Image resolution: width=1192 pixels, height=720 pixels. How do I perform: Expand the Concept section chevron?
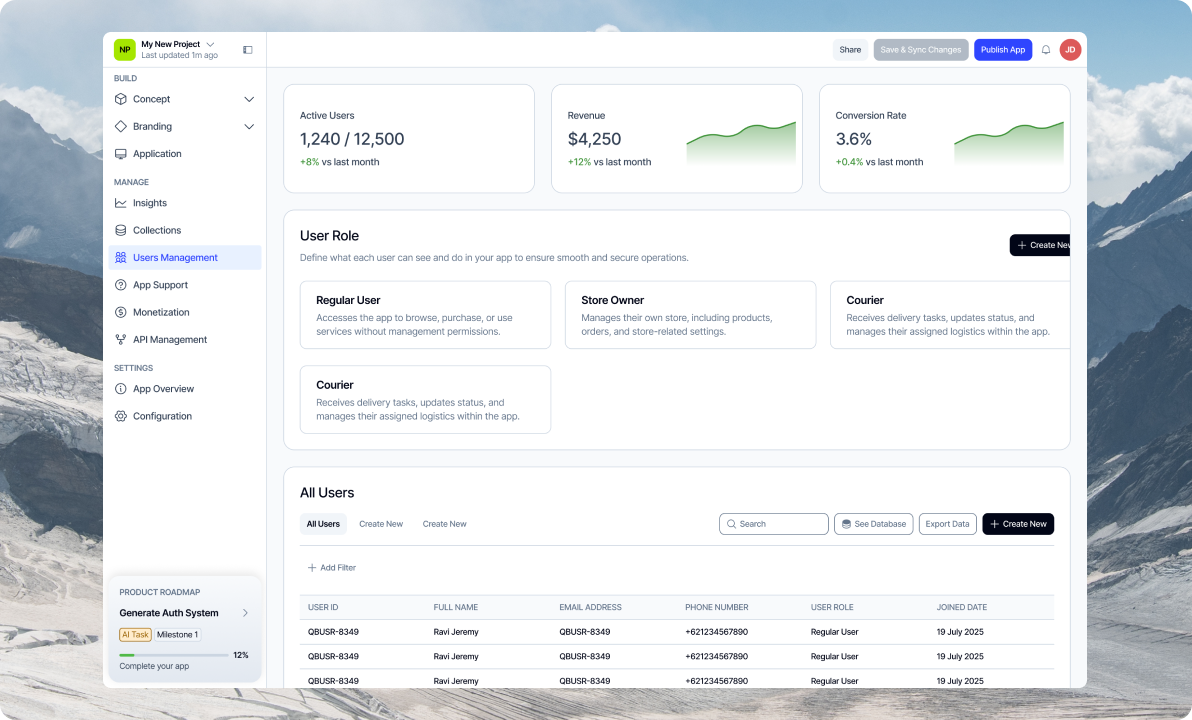tap(249, 99)
